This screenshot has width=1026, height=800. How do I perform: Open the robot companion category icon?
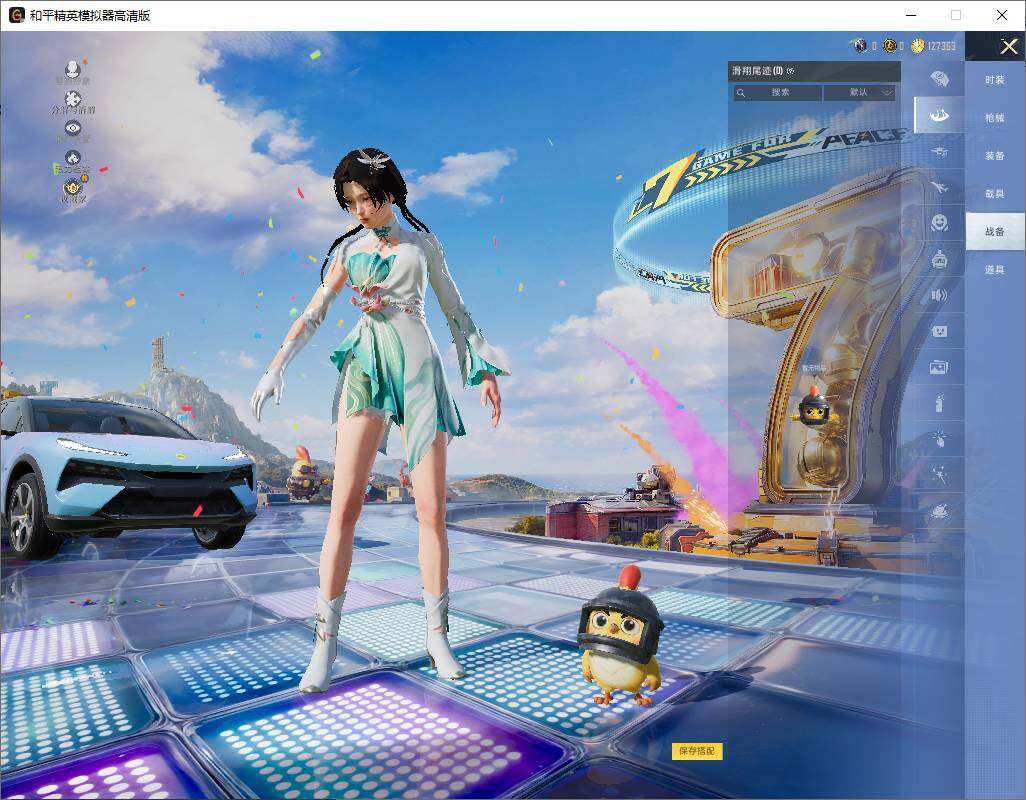[x=939, y=260]
